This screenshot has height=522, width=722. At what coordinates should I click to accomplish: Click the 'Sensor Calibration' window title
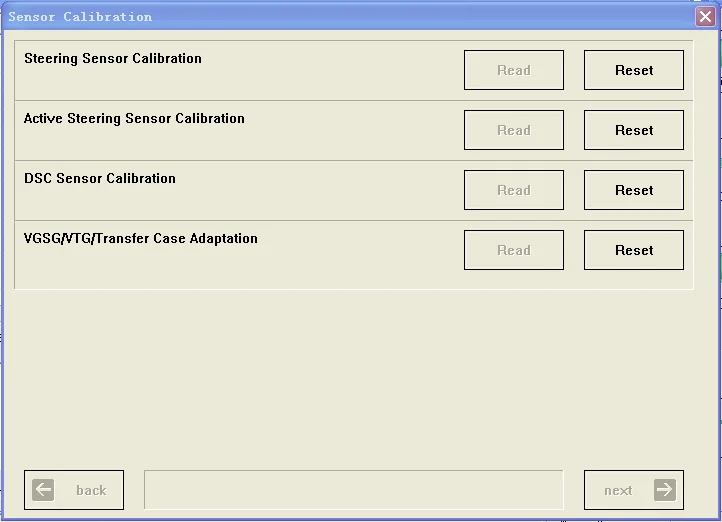80,17
